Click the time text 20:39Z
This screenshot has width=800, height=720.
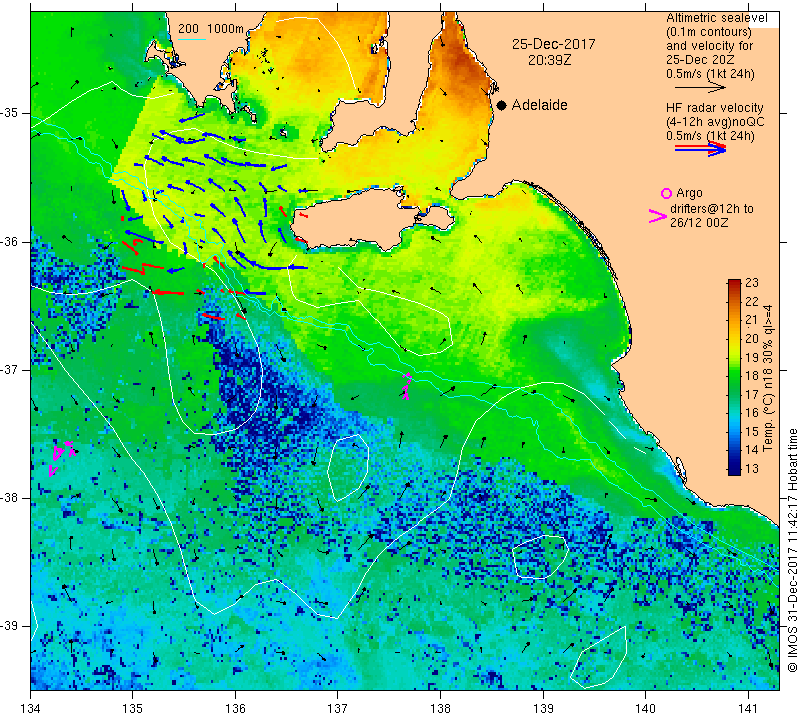pyautogui.click(x=549, y=60)
